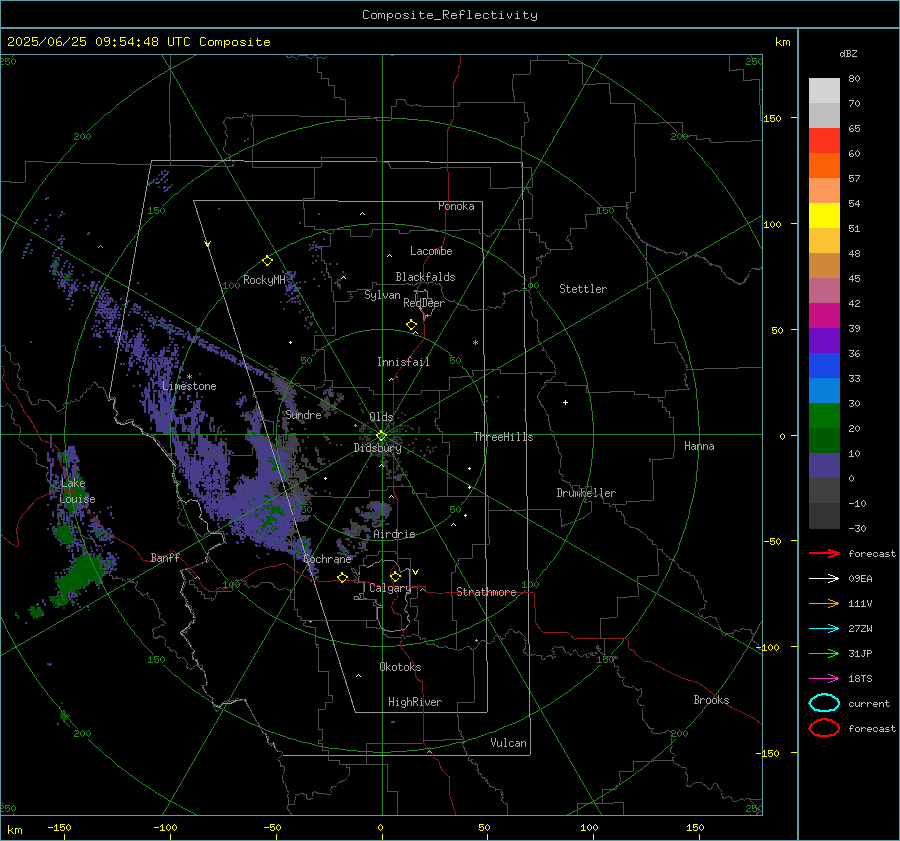Click the yellow diamond marker below RedDeer
This screenshot has width=900, height=841.
(x=411, y=325)
